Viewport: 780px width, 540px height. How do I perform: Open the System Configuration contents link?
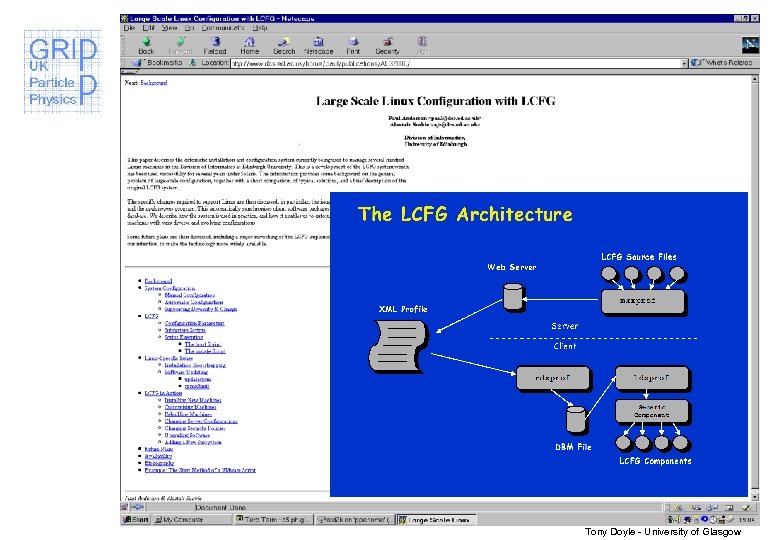170,288
